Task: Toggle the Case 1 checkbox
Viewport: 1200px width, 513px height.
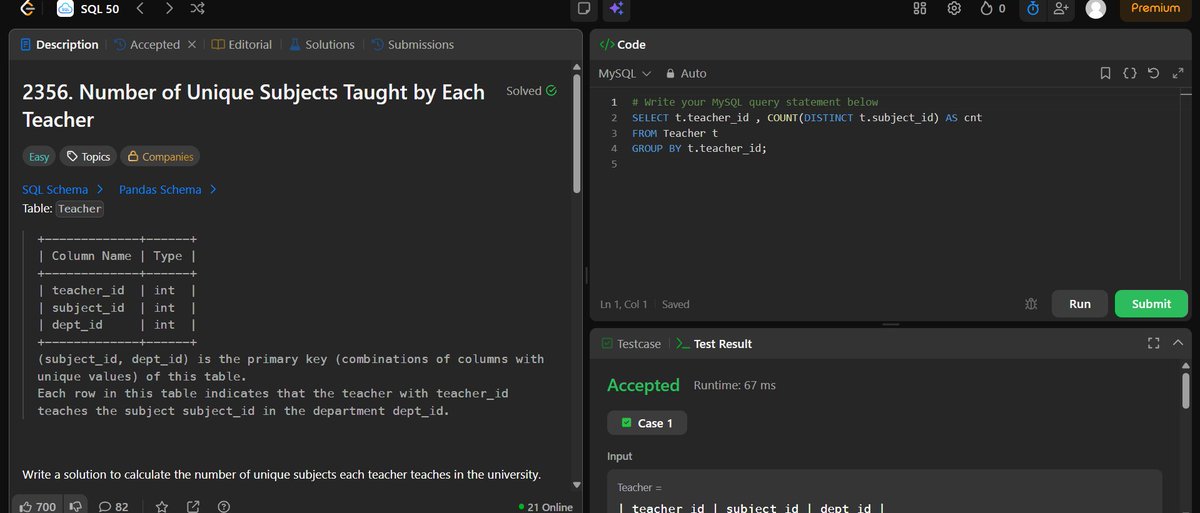Action: click(x=627, y=423)
